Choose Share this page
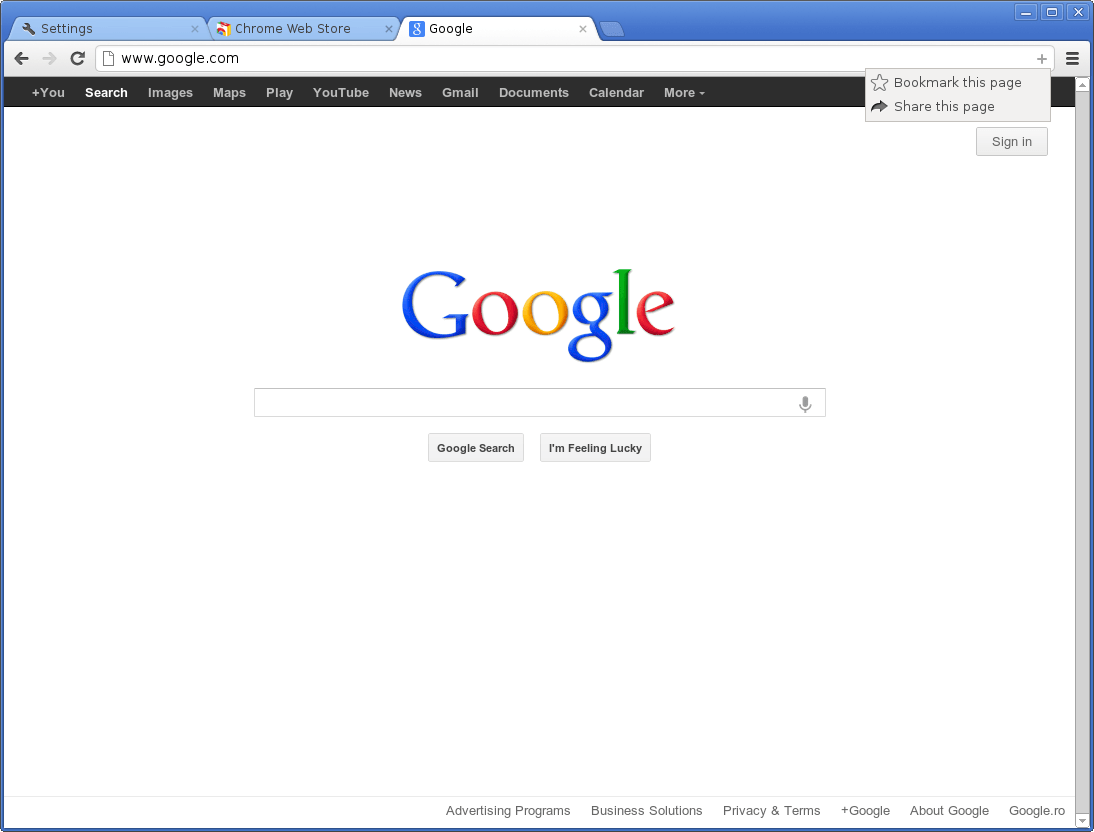Screen dimensions: 1094x832 point(958,107)
